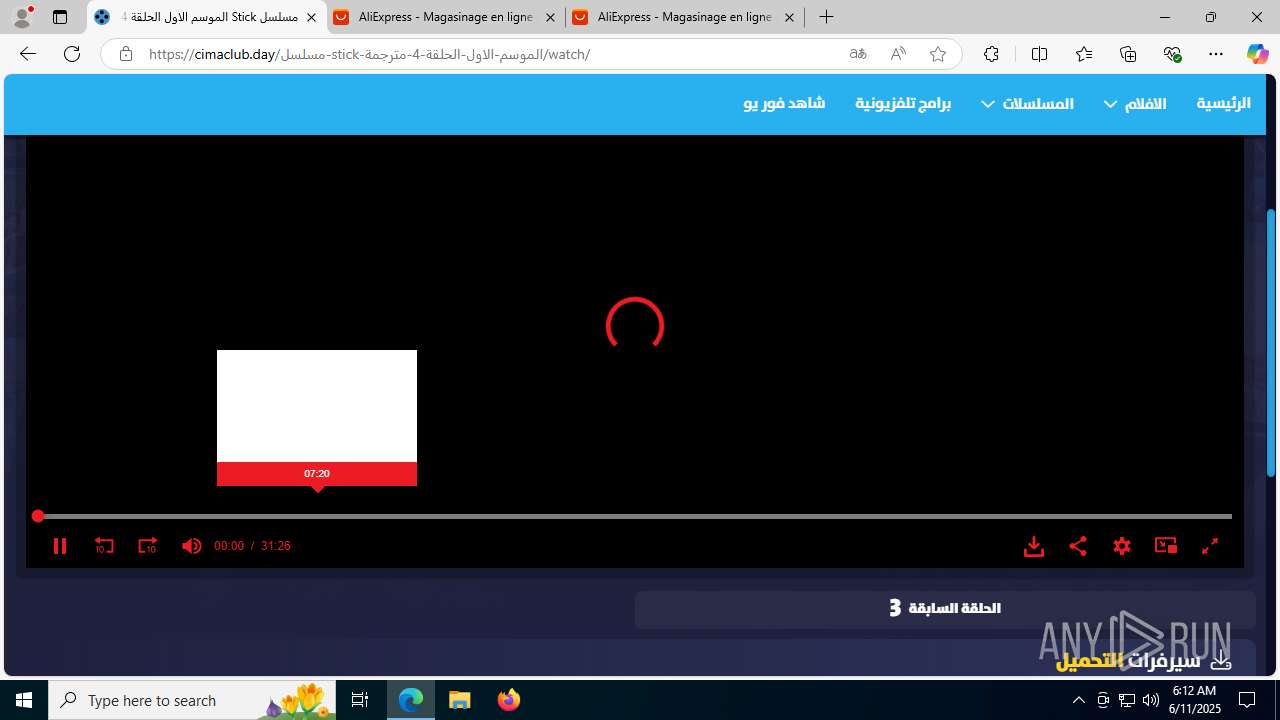Click the red playhead handle on the seek bar
Image resolution: width=1280 pixels, height=720 pixels.
[x=38, y=516]
